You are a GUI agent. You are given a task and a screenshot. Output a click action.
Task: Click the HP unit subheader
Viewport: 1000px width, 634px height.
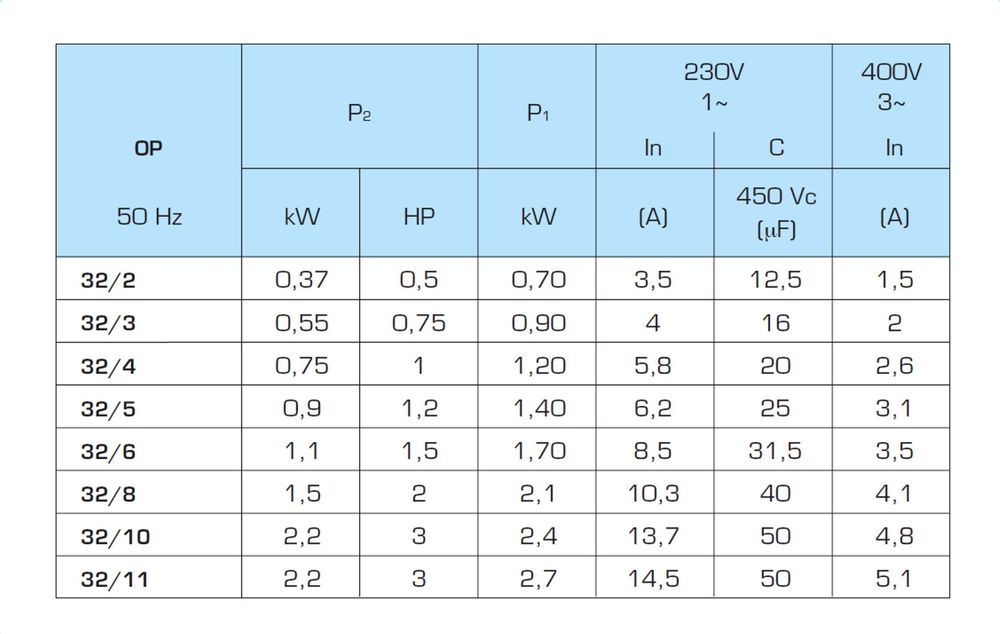pos(418,215)
